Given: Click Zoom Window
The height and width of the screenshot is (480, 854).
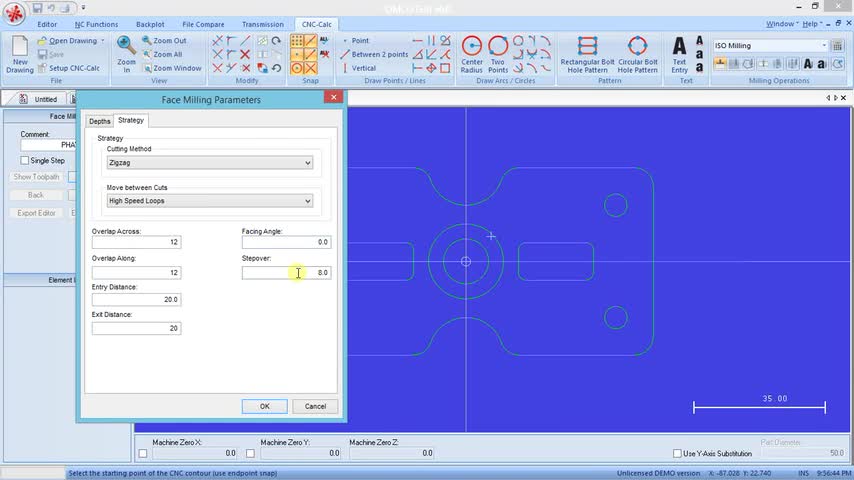Looking at the screenshot, I should point(172,68).
